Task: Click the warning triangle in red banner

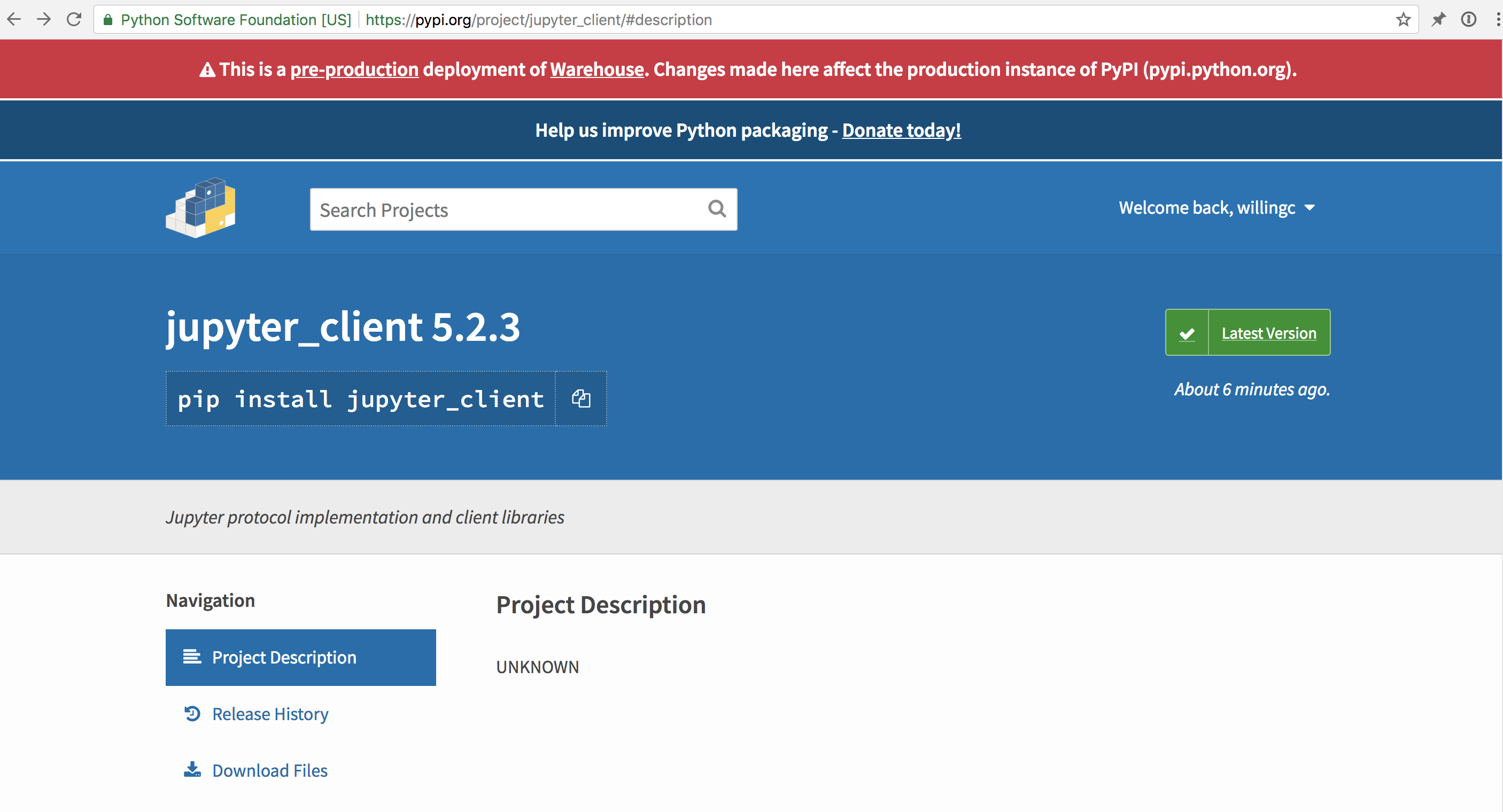Action: [x=208, y=70]
